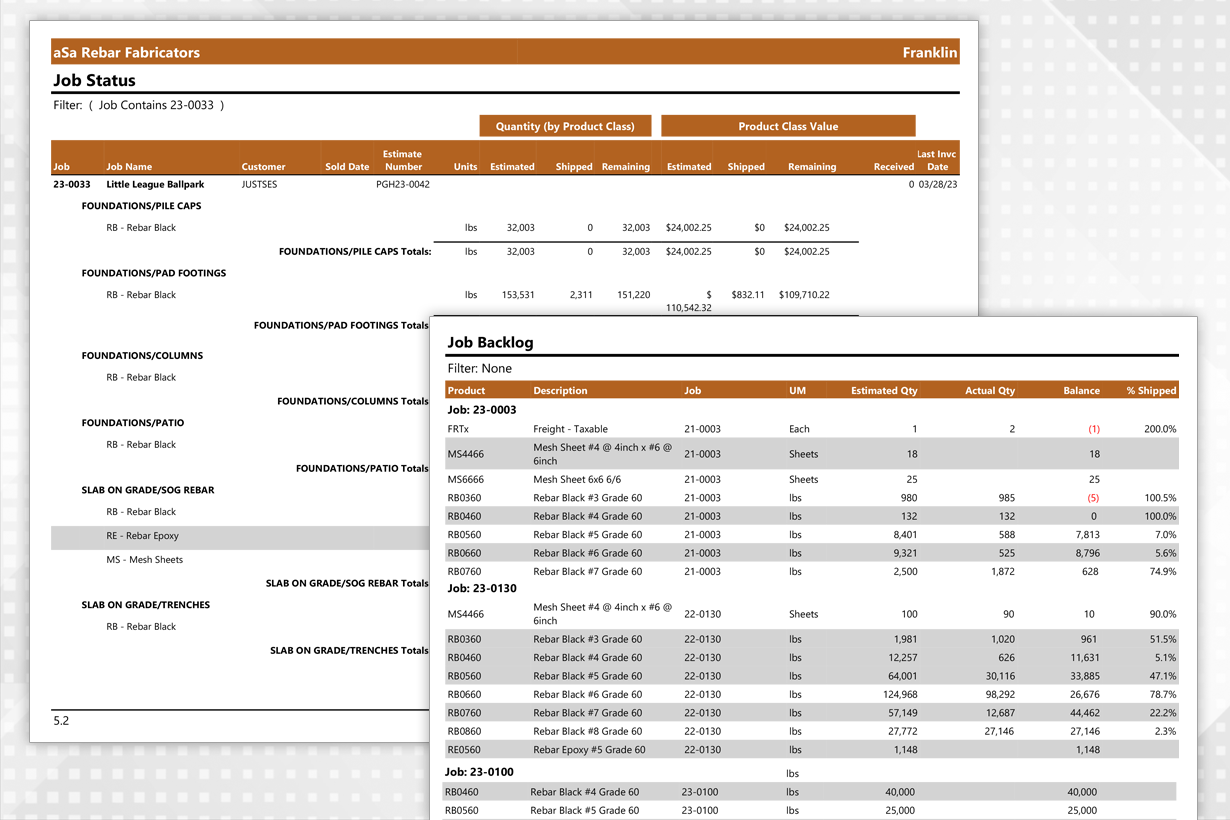Click the Quantity (by Product Class) header
Viewport: 1230px width, 820px height.
click(565, 126)
